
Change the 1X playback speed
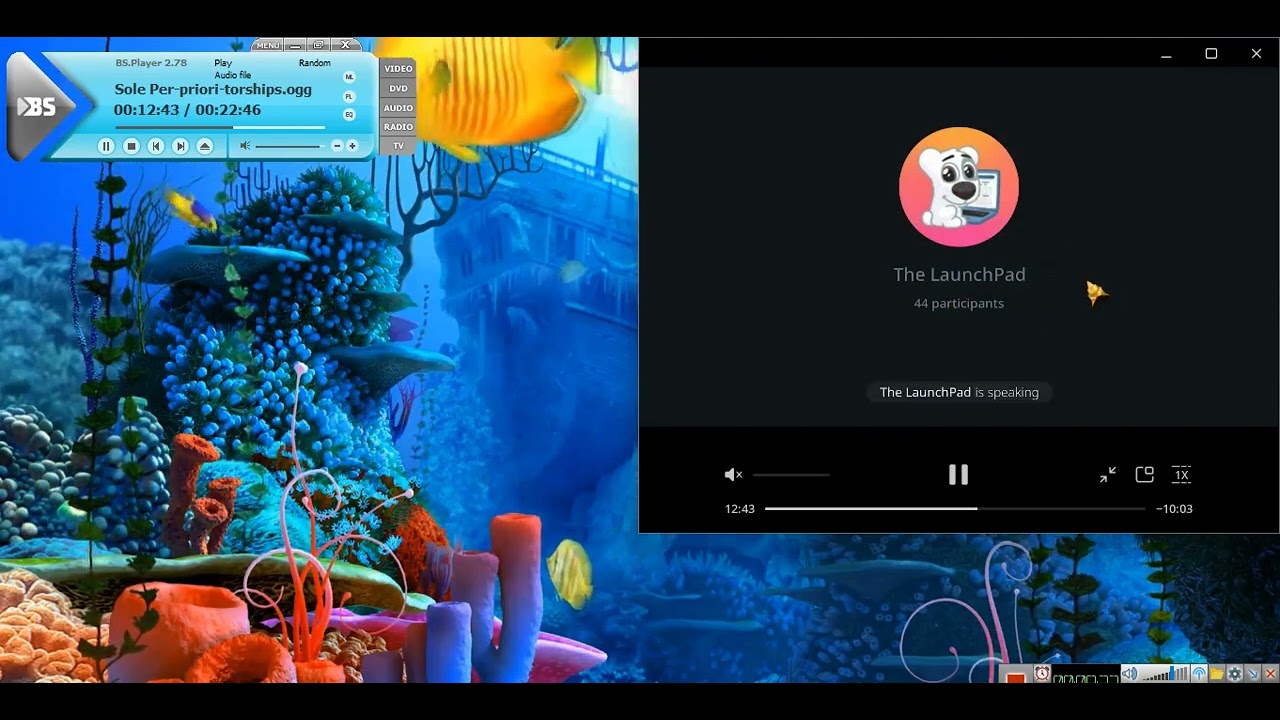pyautogui.click(x=1181, y=475)
